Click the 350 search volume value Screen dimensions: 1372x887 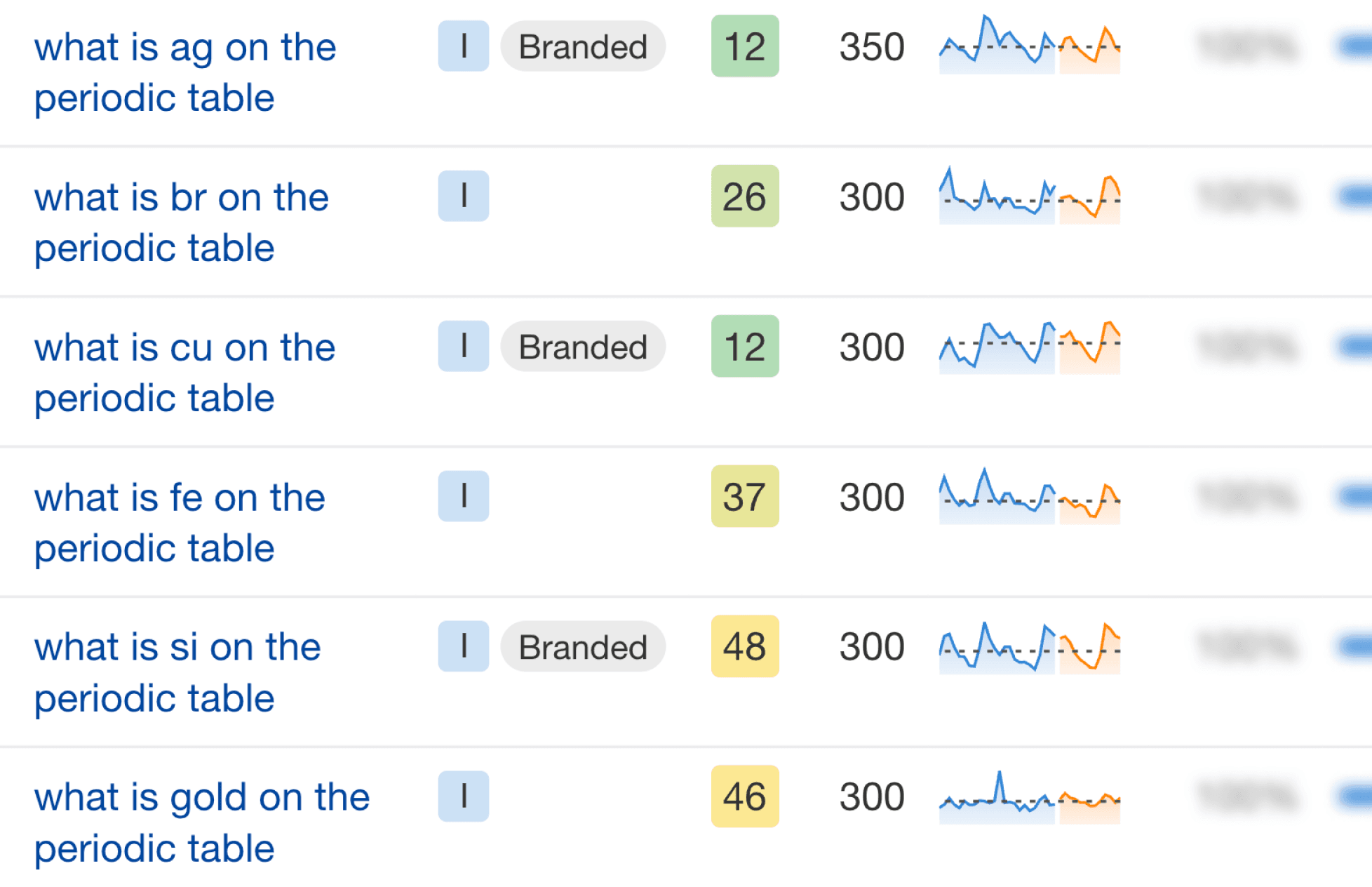point(872,47)
